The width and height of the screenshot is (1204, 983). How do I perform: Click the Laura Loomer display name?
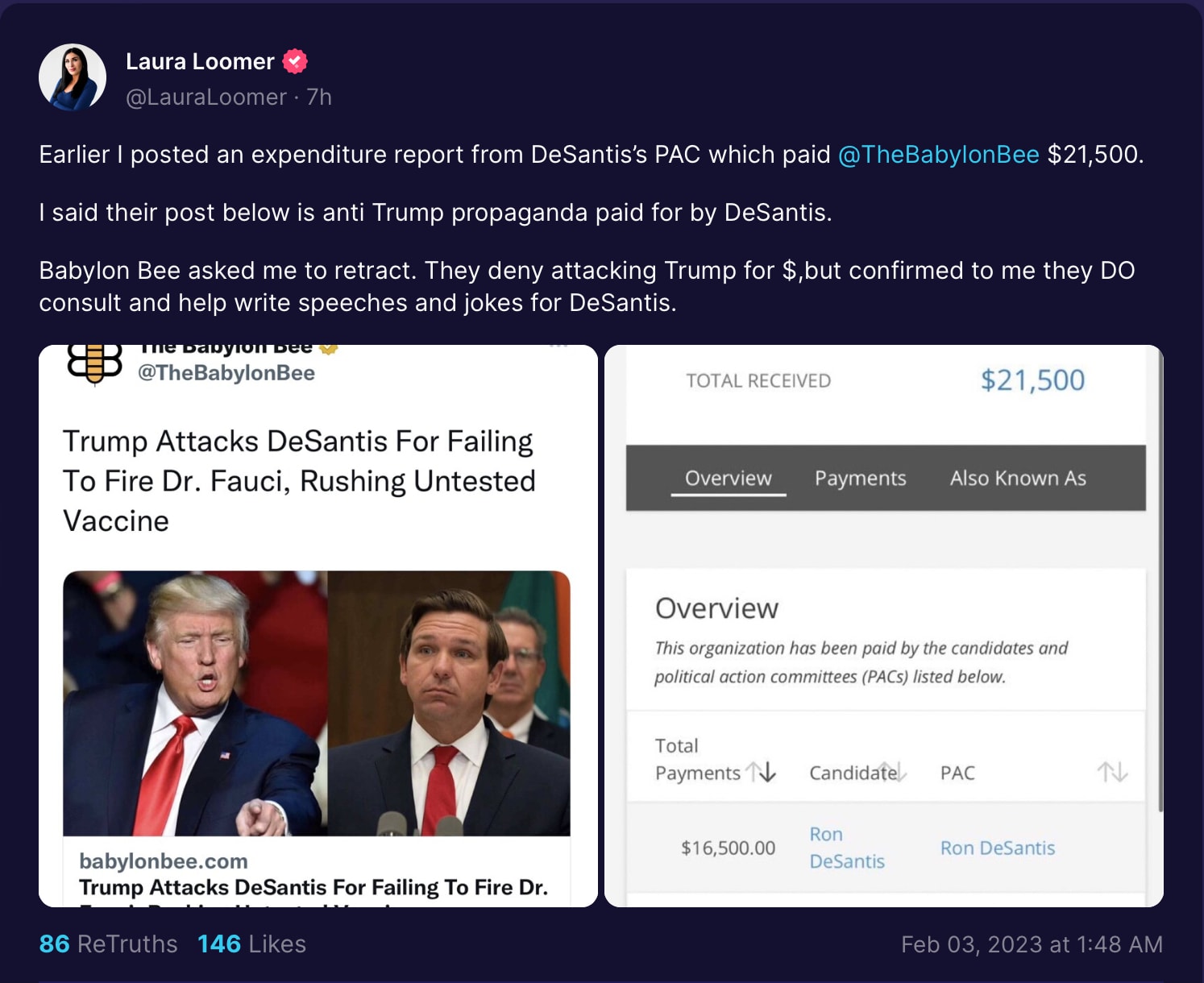point(200,61)
